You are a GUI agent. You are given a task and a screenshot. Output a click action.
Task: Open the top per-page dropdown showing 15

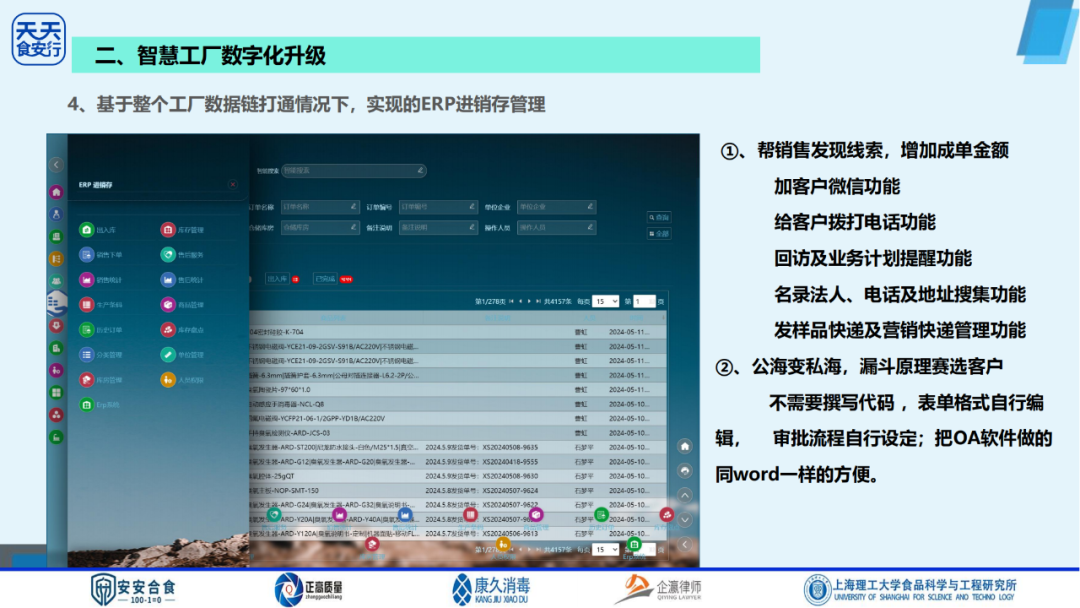(605, 302)
